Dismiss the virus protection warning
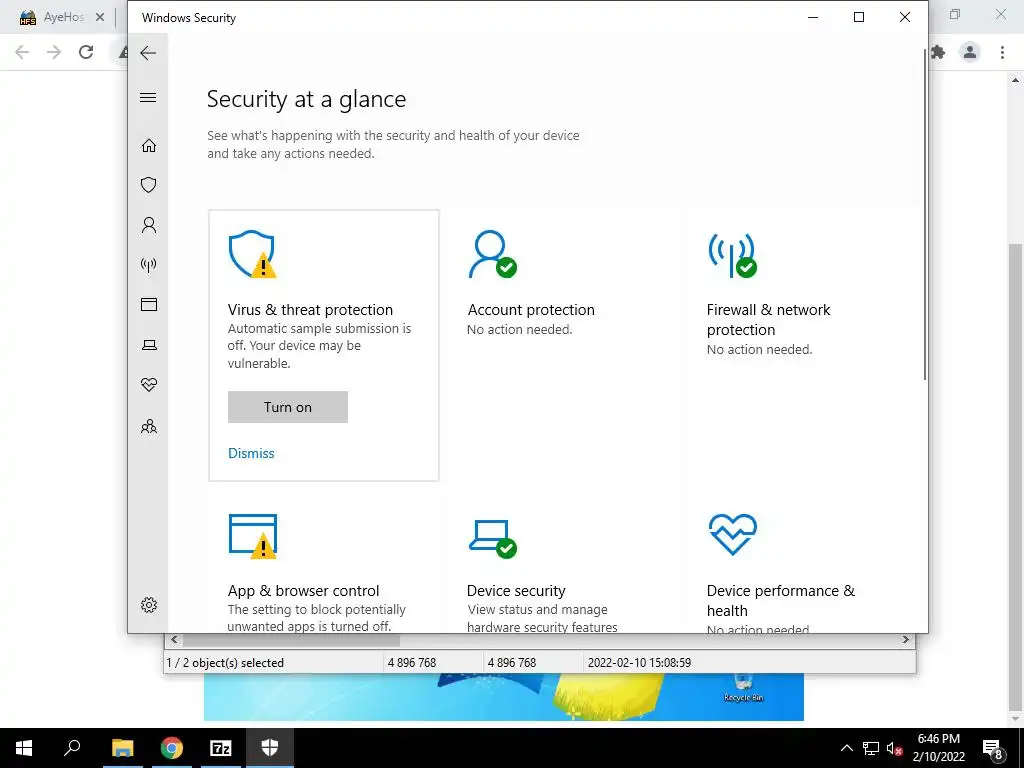The width and height of the screenshot is (1024, 768). [251, 453]
